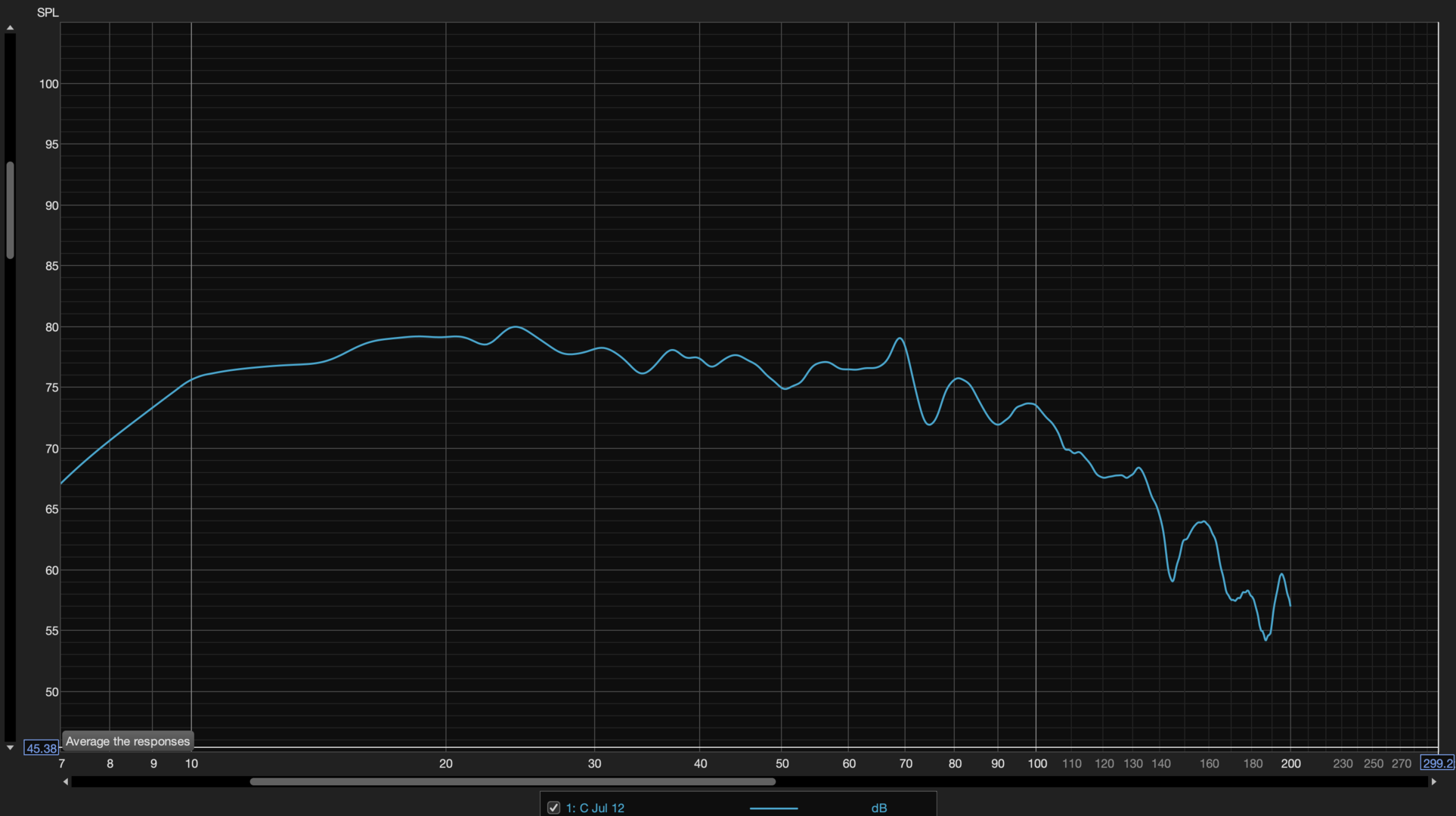1456x816 pixels.
Task: Click the 100 Hz frequency axis label
Action: (1036, 764)
